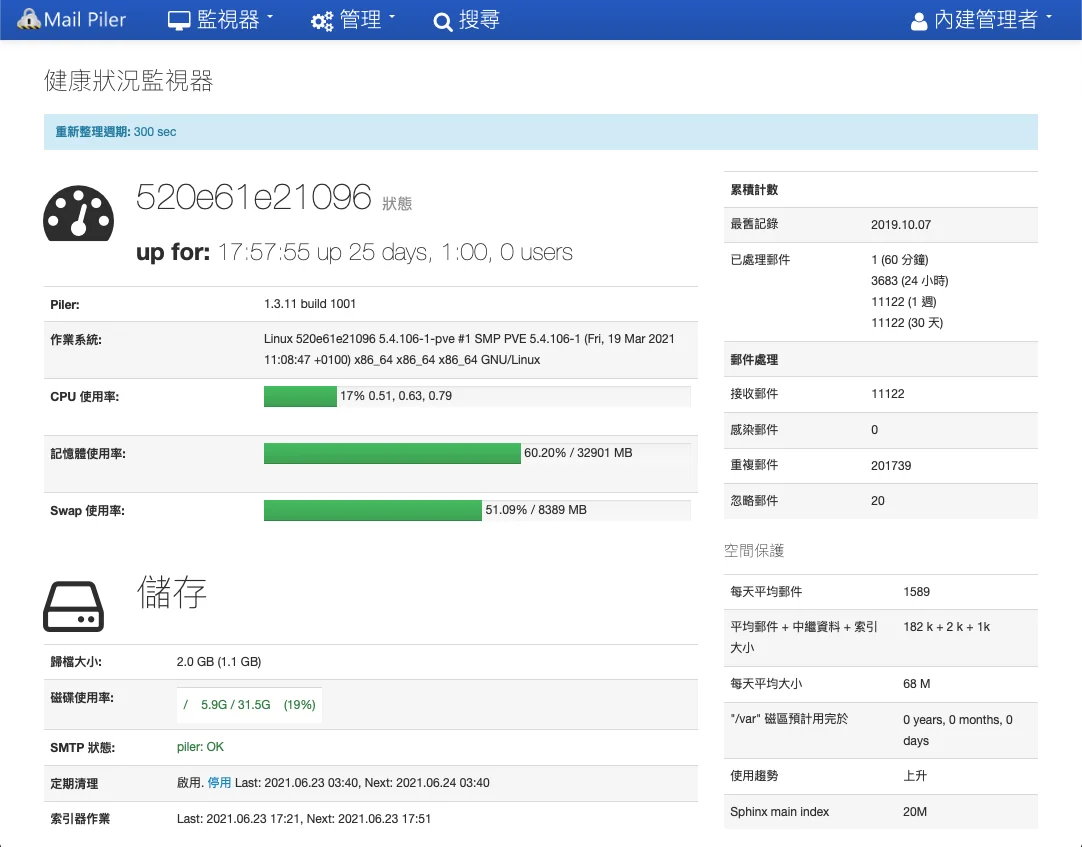Viewport: 1082px width, 847px height.
Task: Click the piler: OK SMTP status
Action: click(200, 747)
